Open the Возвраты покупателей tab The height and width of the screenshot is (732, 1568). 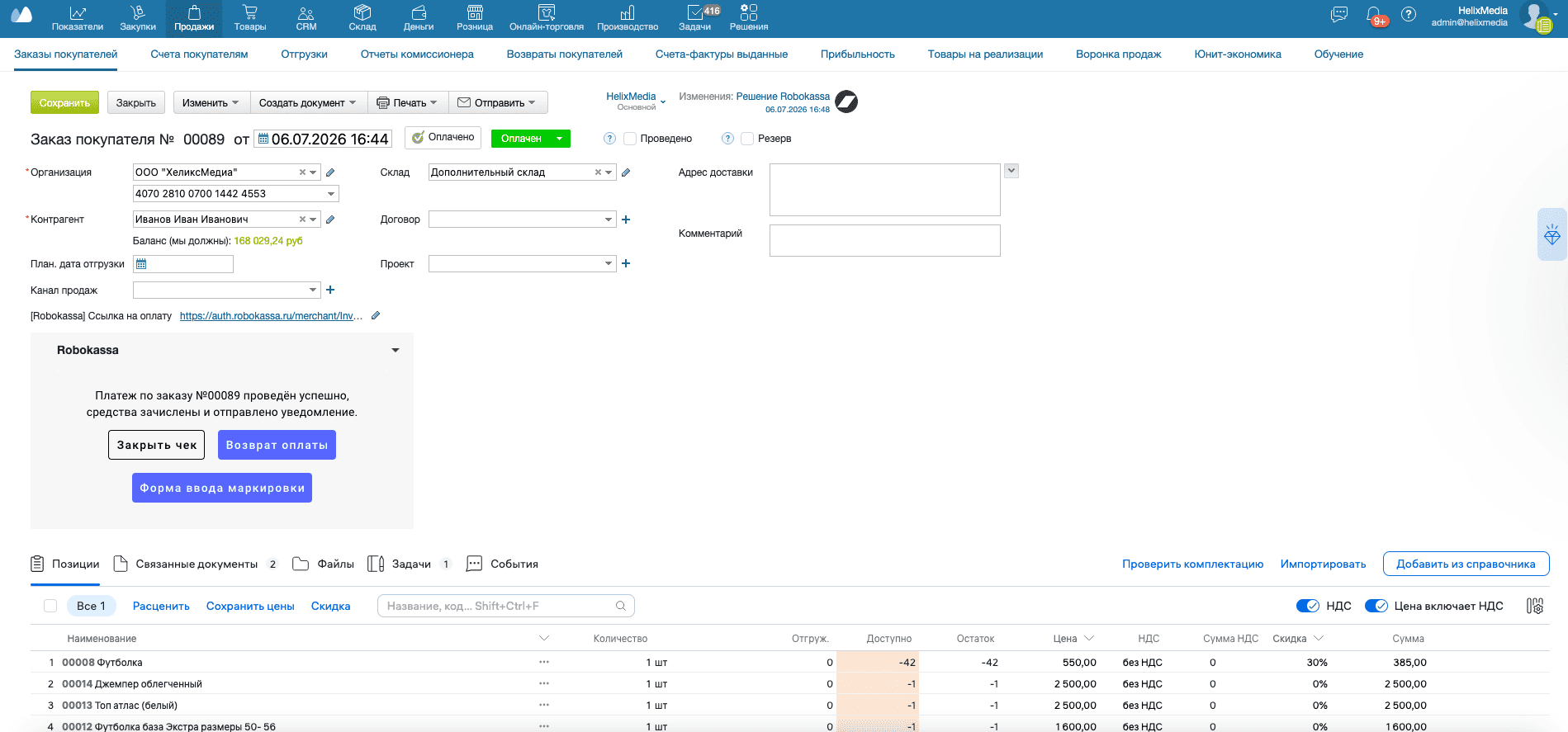[565, 54]
